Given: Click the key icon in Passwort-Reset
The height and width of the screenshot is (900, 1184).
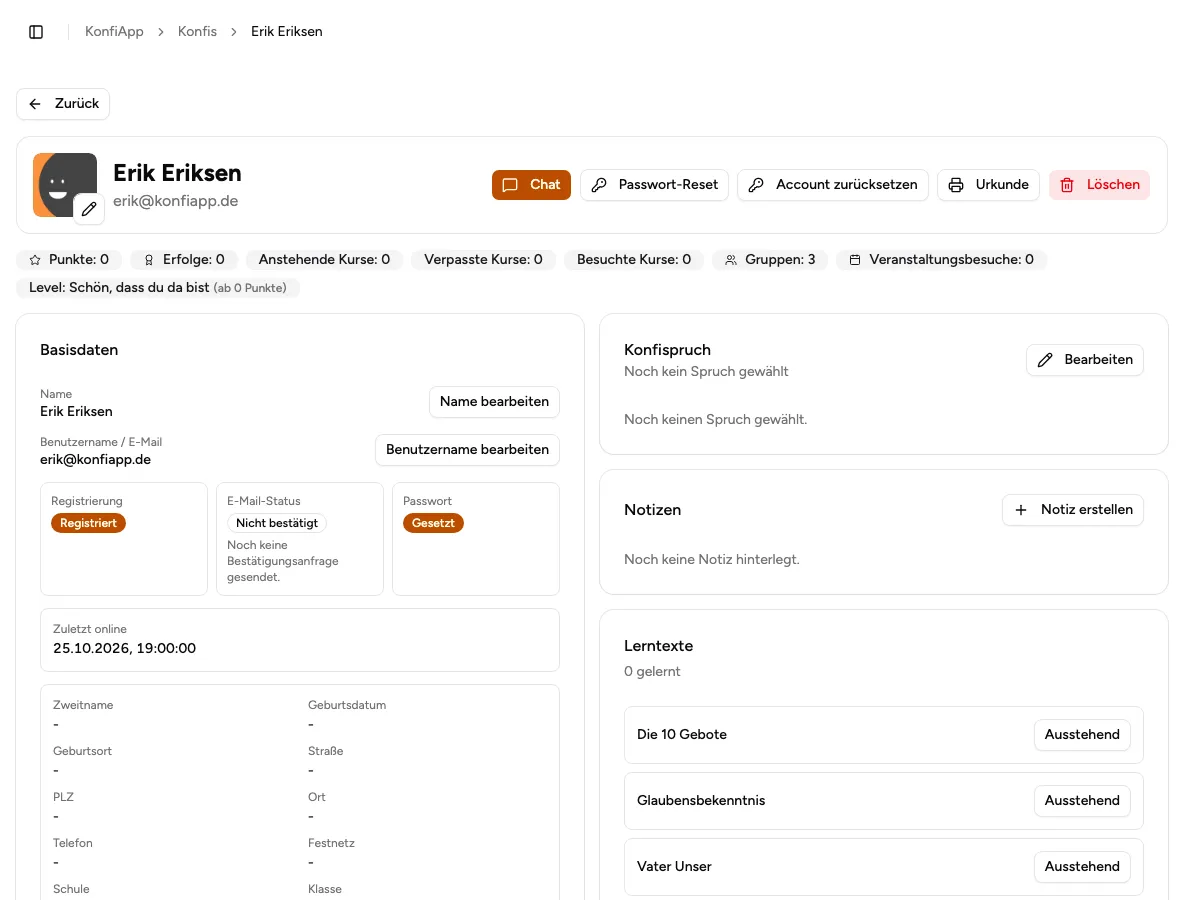Looking at the screenshot, I should (599, 185).
